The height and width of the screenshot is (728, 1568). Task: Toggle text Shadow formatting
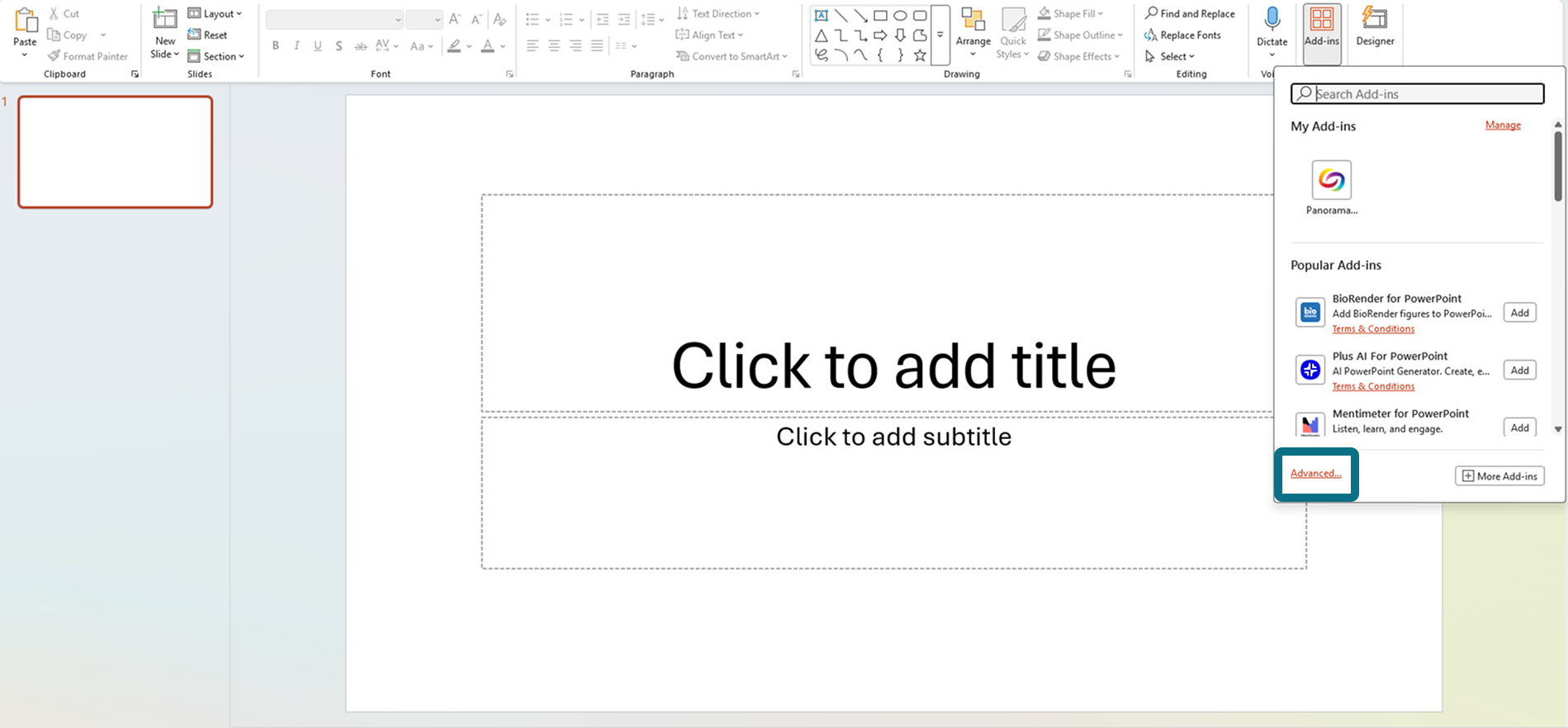[x=339, y=46]
